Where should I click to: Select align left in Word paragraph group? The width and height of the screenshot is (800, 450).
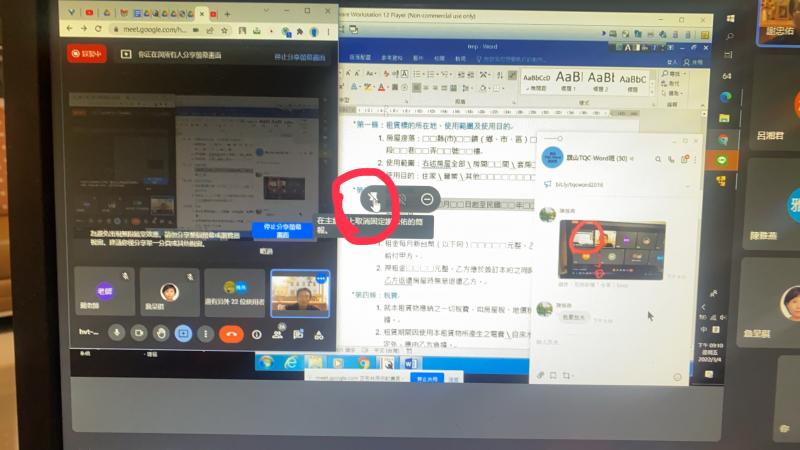(416, 88)
